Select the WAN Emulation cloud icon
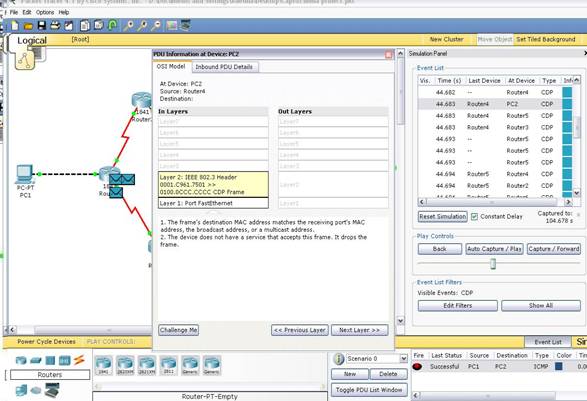This screenshot has height=401, width=587. (36, 391)
